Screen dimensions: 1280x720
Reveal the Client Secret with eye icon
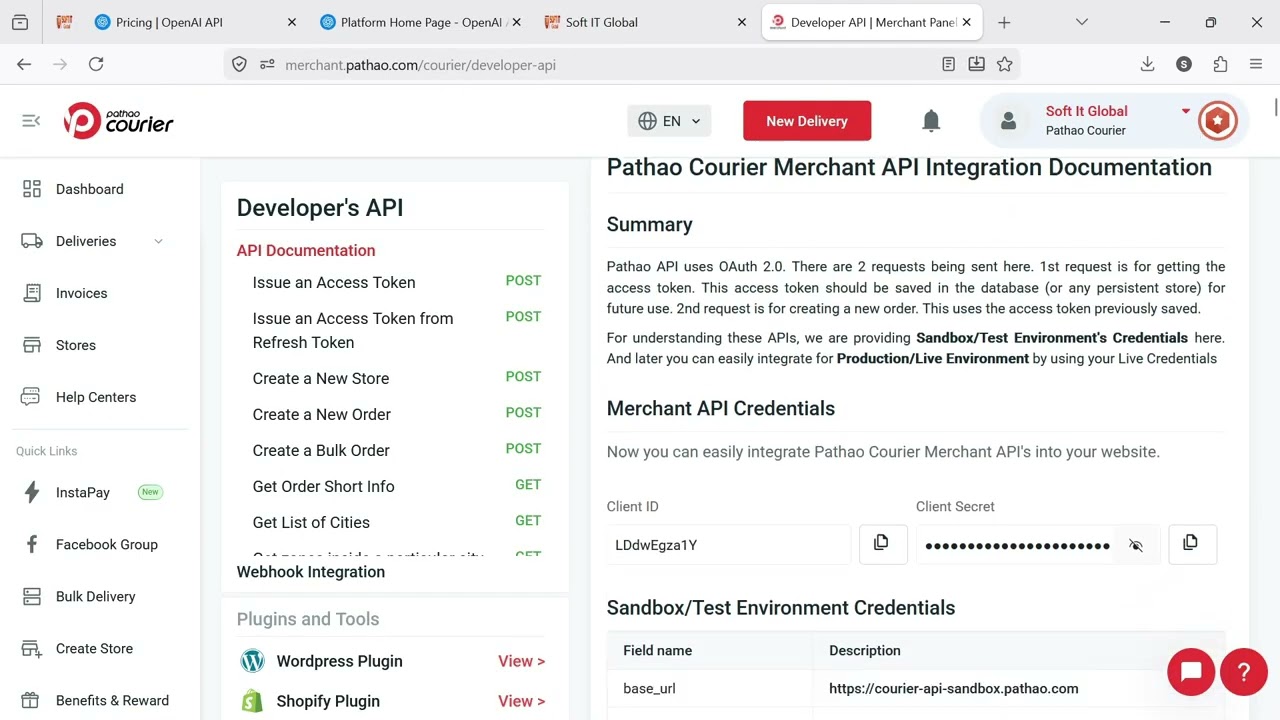[x=1136, y=545]
